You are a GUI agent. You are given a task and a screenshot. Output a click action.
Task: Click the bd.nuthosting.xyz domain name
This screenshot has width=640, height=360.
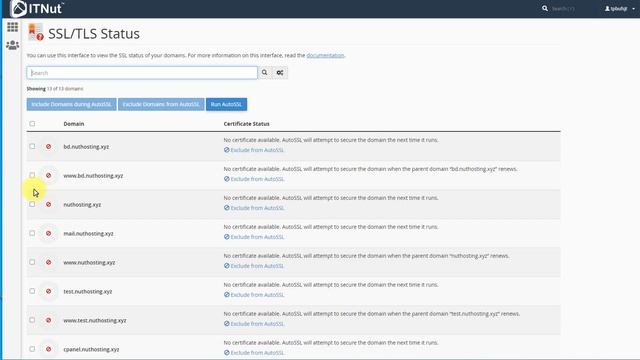86,147
